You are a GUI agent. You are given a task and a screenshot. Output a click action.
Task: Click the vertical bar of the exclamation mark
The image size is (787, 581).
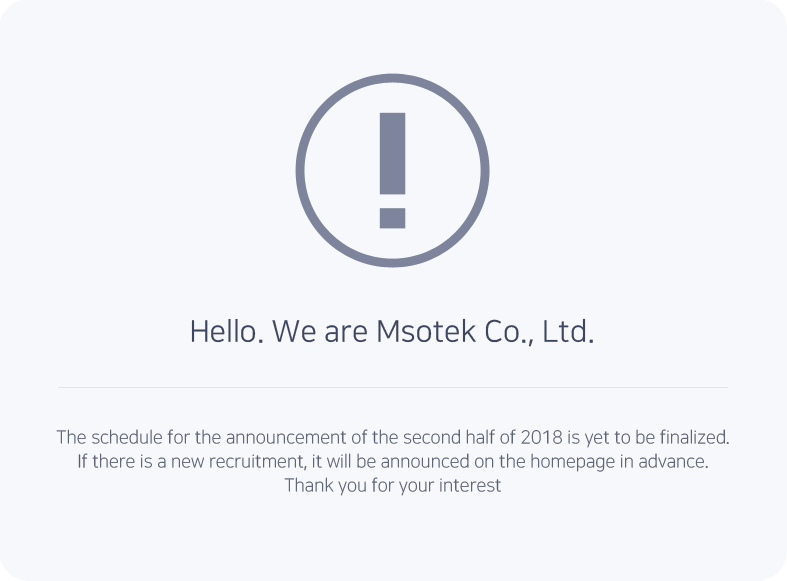(392, 154)
